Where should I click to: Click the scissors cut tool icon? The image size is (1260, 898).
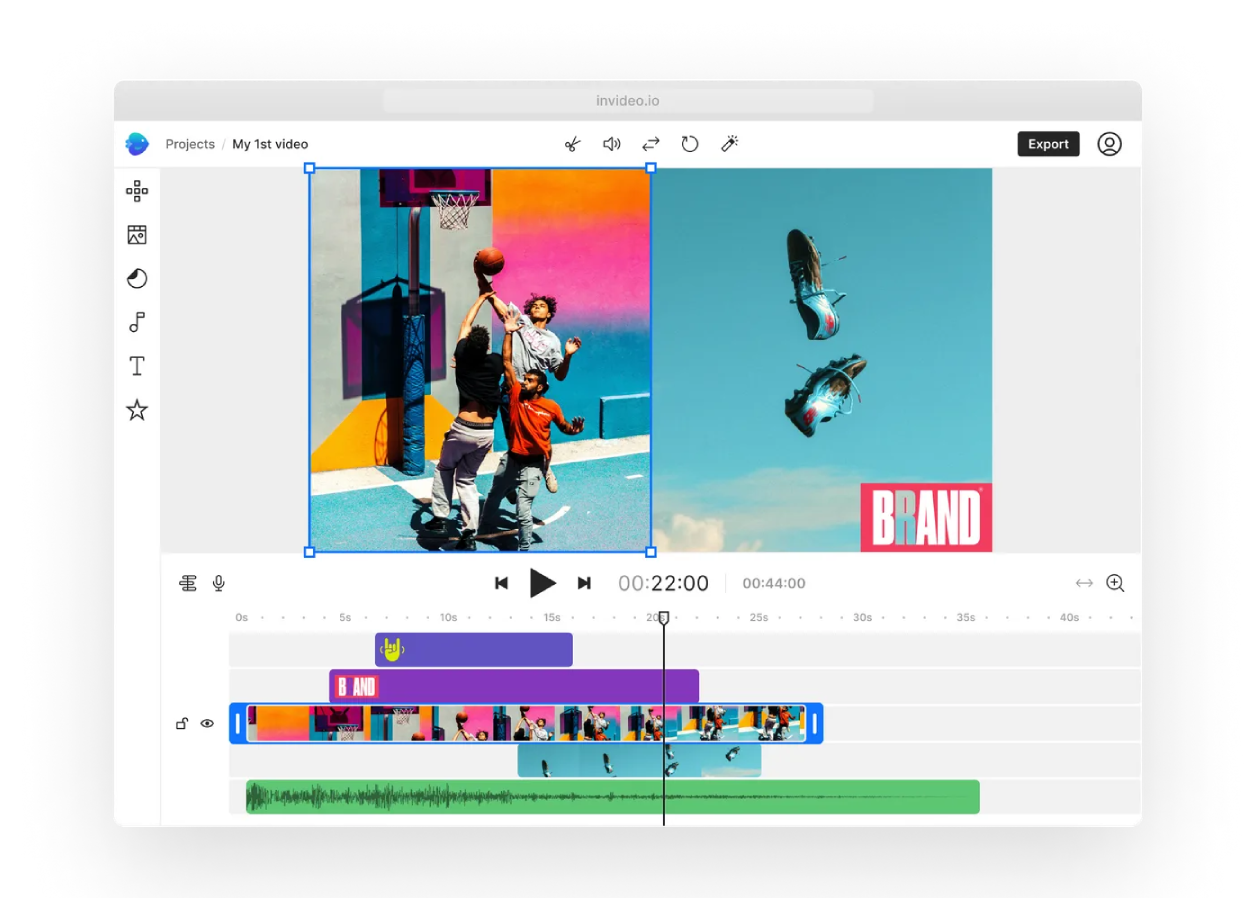(x=572, y=144)
